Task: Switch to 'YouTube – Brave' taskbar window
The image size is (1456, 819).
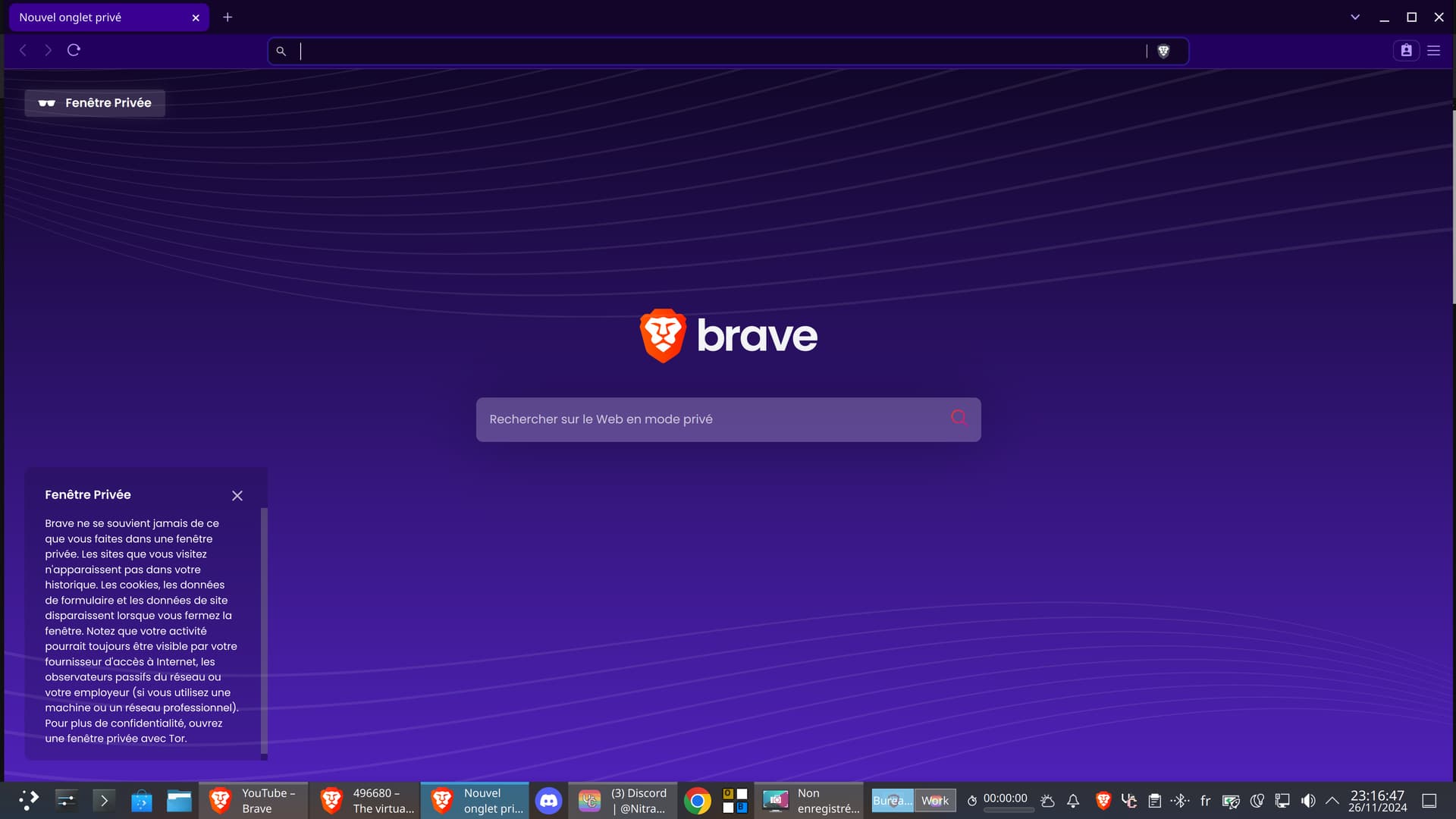Action: coord(253,800)
